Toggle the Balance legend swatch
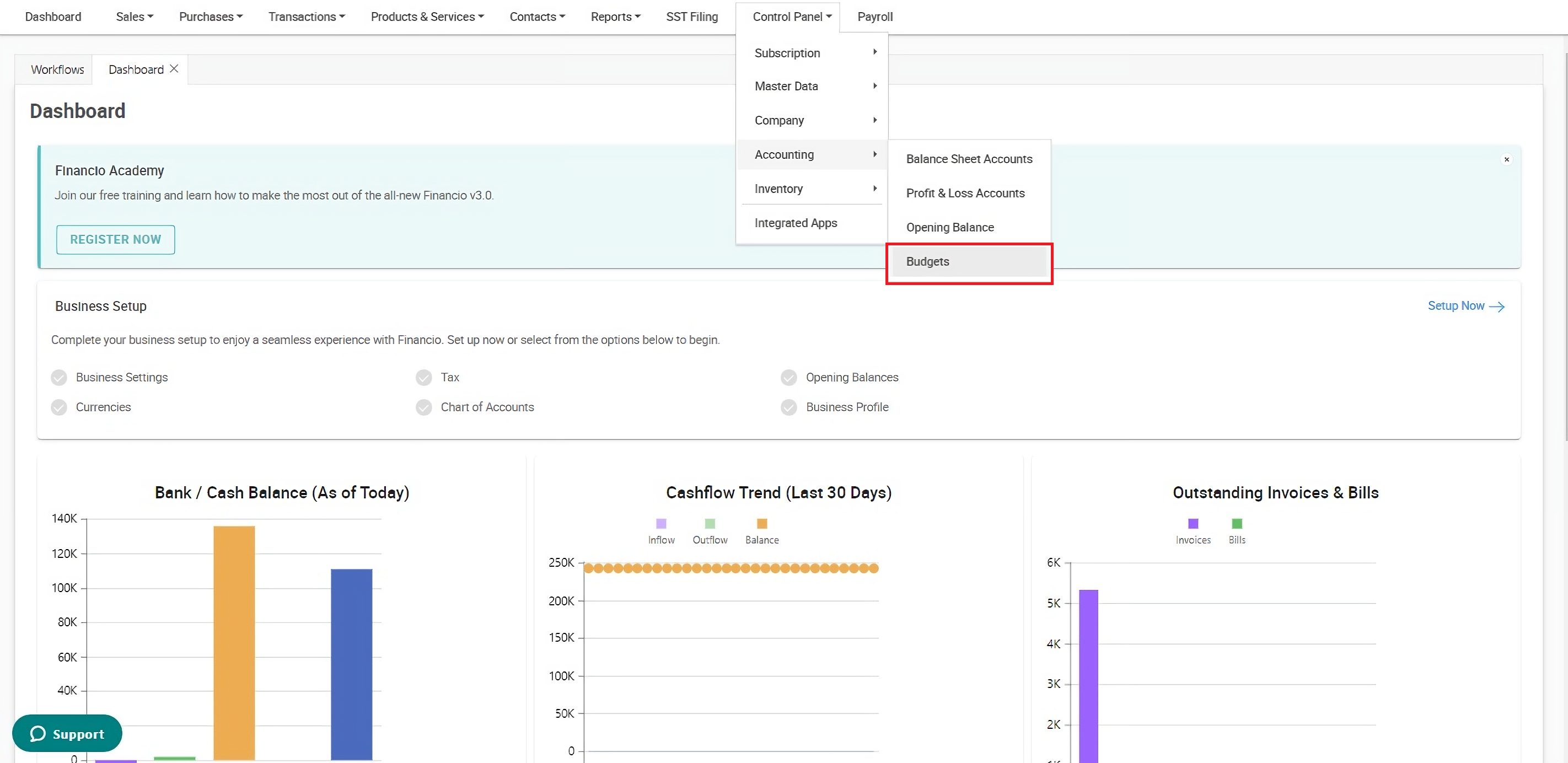The image size is (1568, 763). click(x=761, y=523)
